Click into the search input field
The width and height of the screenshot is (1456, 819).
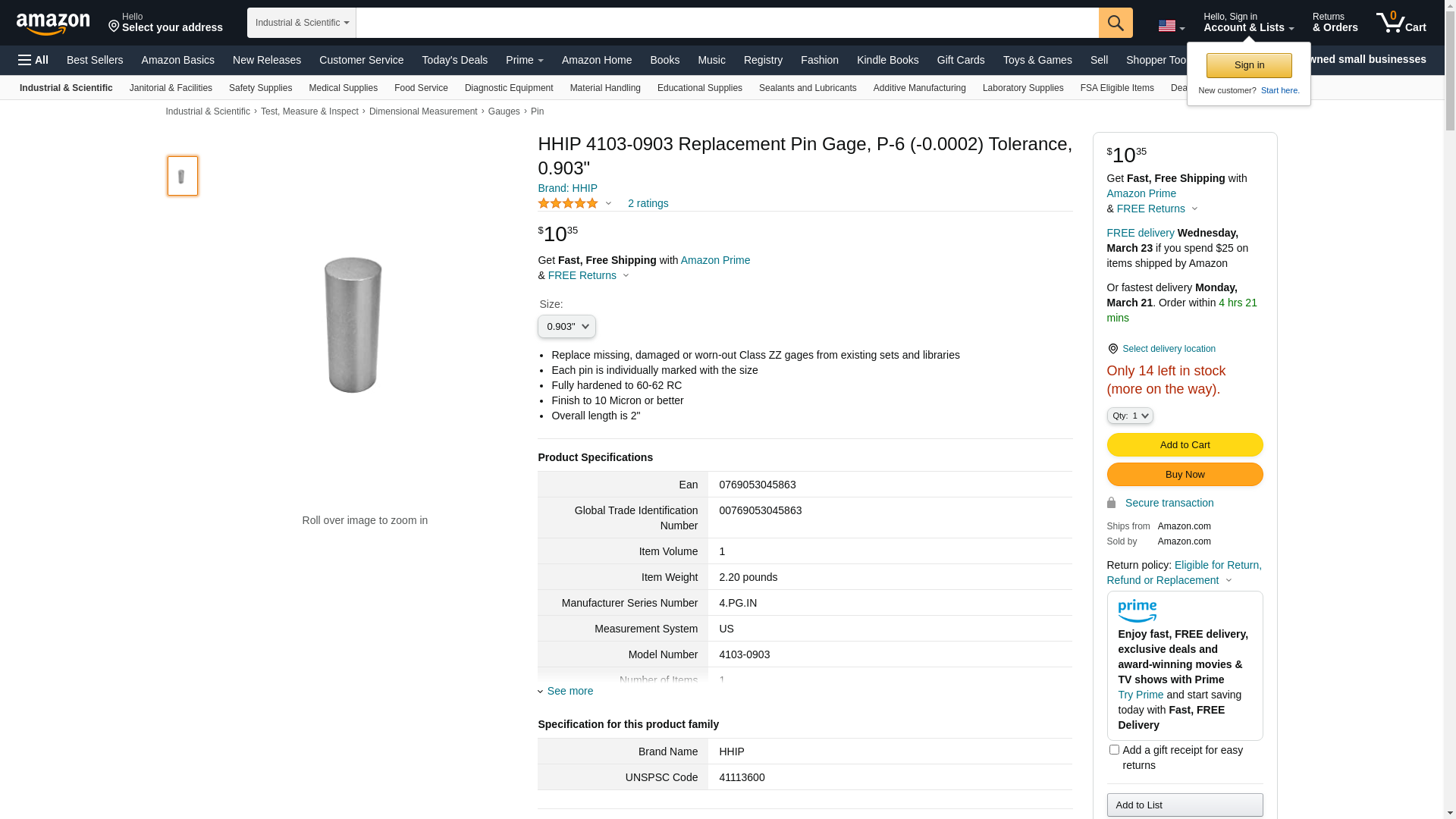[726, 23]
